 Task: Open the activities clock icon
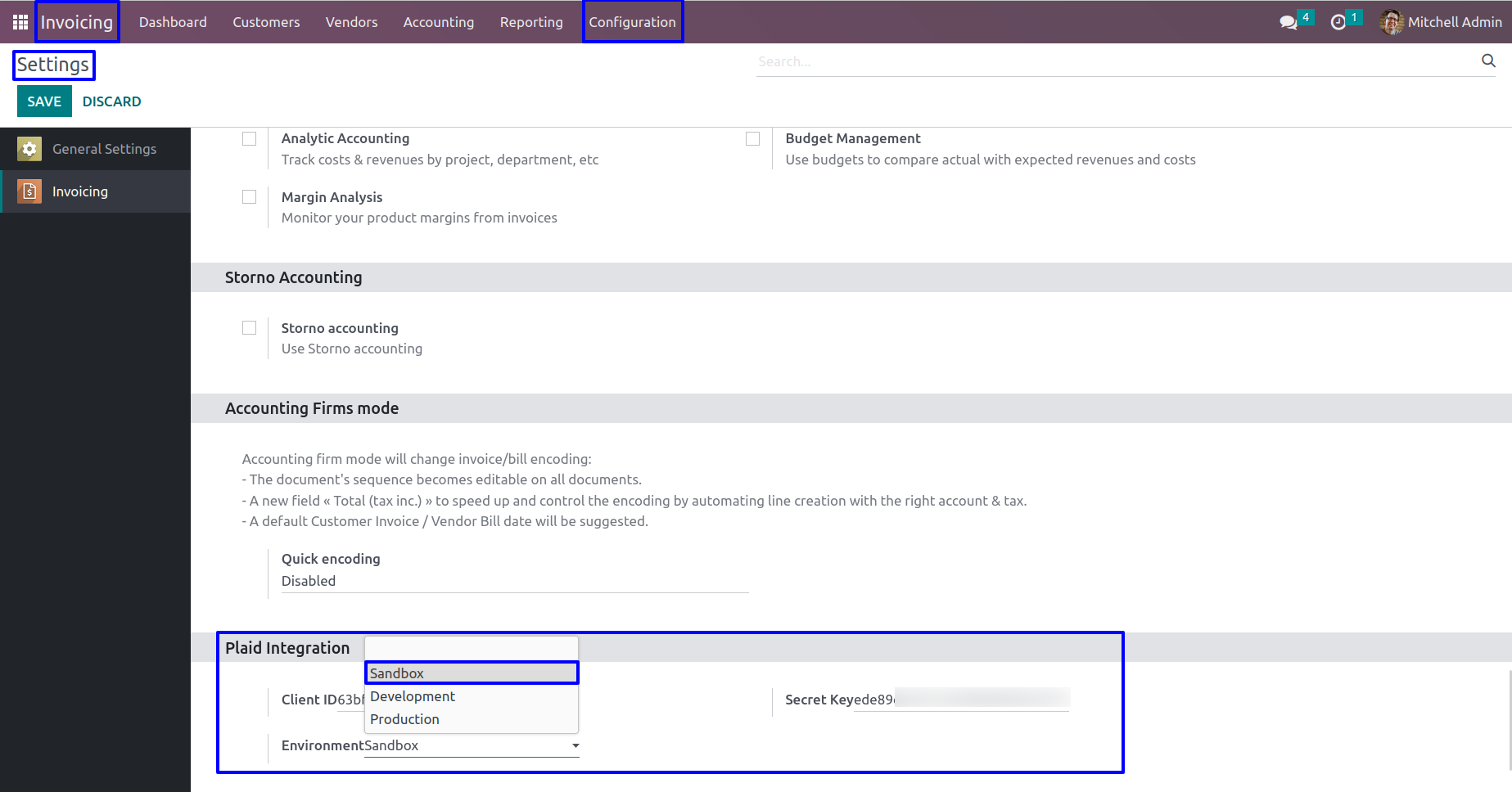(x=1338, y=22)
